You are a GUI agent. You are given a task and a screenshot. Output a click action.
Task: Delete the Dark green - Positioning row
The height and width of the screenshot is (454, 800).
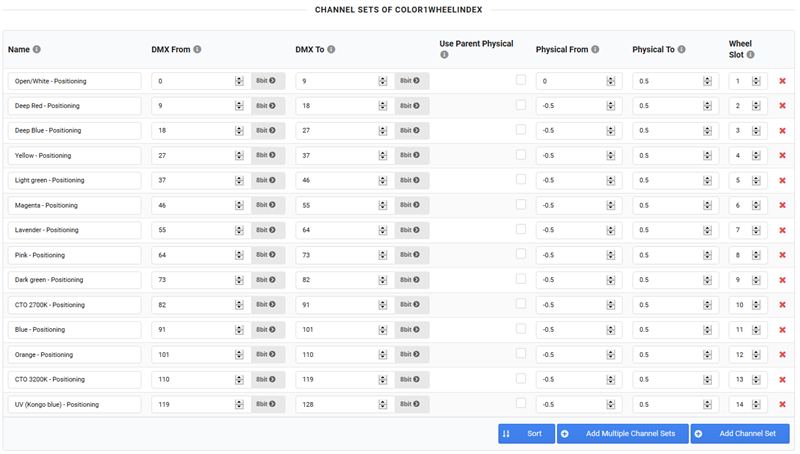click(782, 280)
